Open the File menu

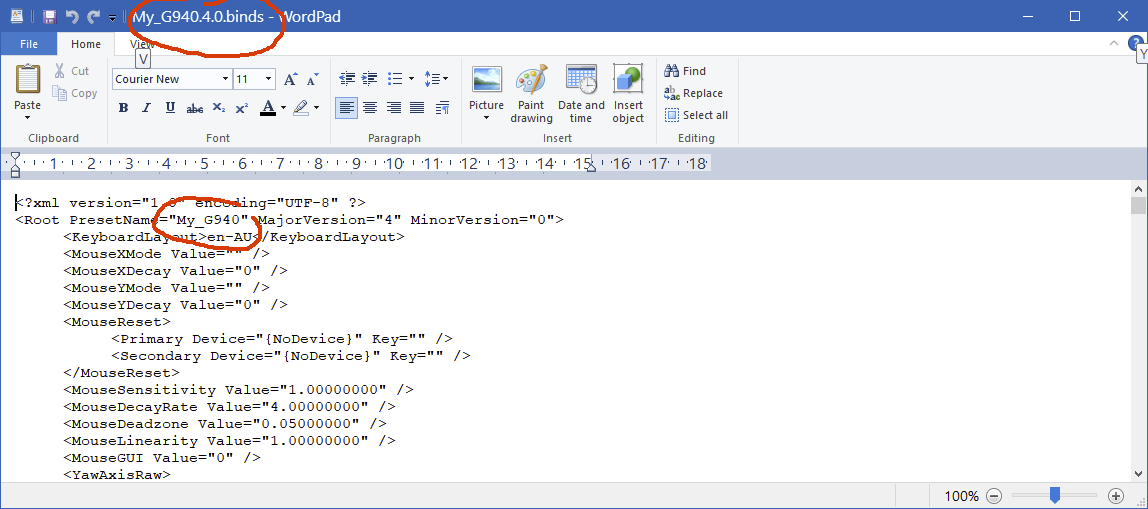(29, 44)
